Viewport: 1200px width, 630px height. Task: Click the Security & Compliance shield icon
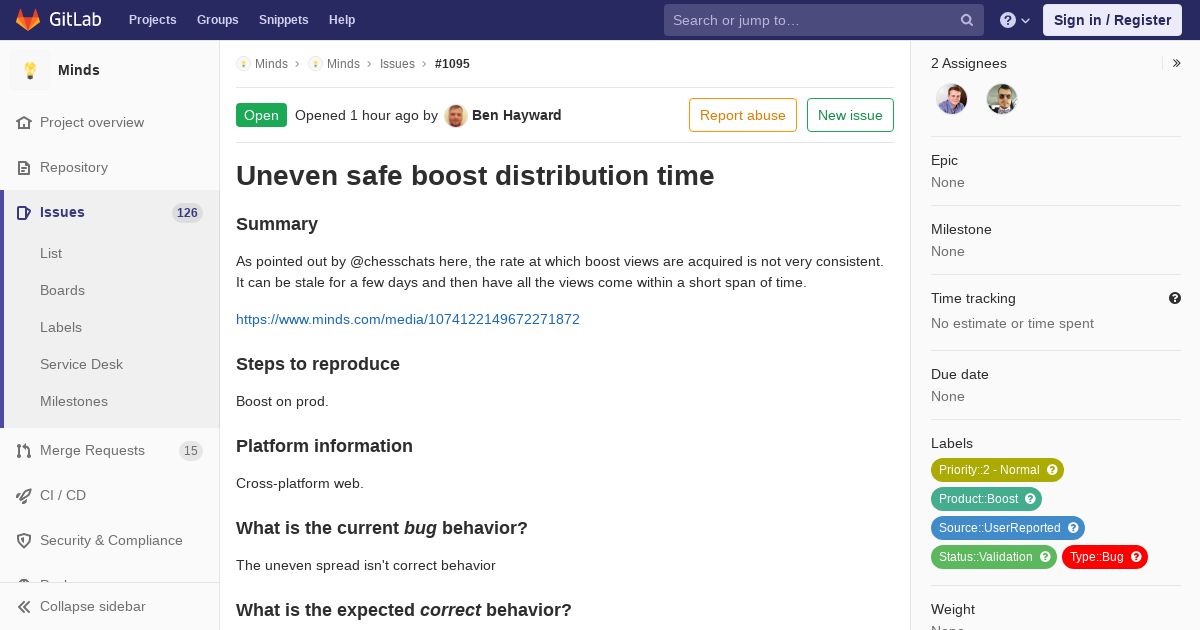pos(24,540)
